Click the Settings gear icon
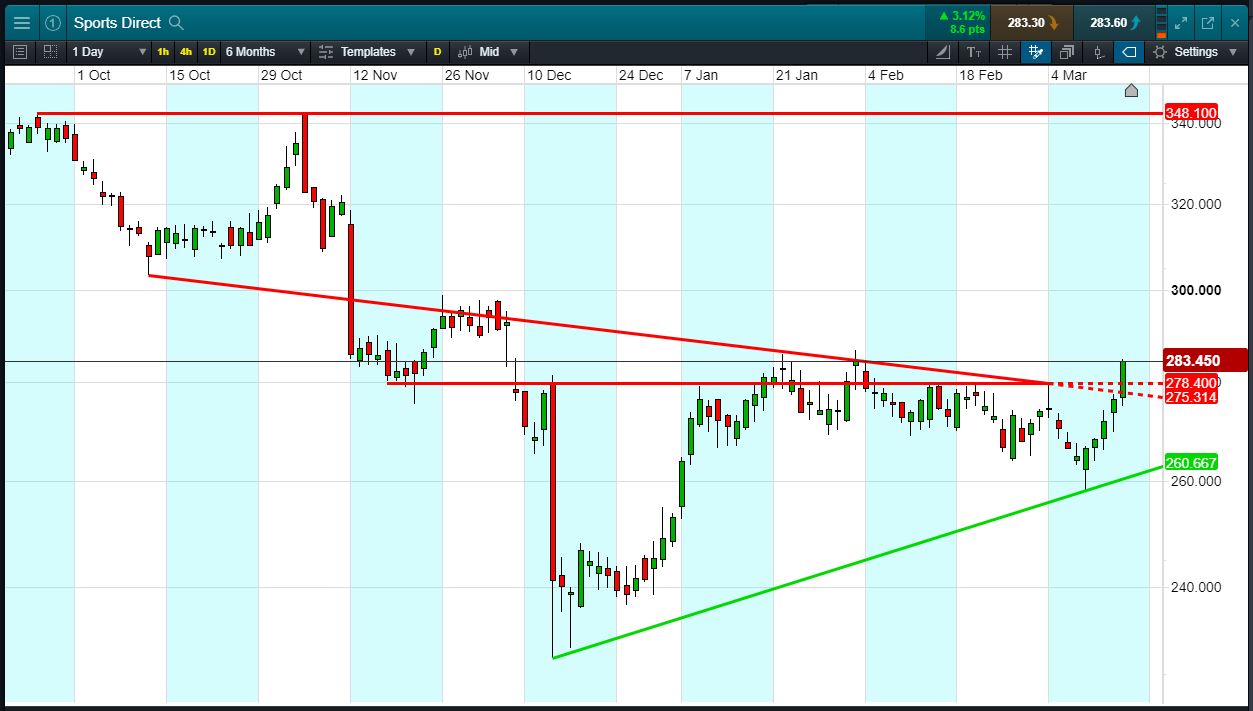This screenshot has height=711, width=1253. (x=1159, y=51)
